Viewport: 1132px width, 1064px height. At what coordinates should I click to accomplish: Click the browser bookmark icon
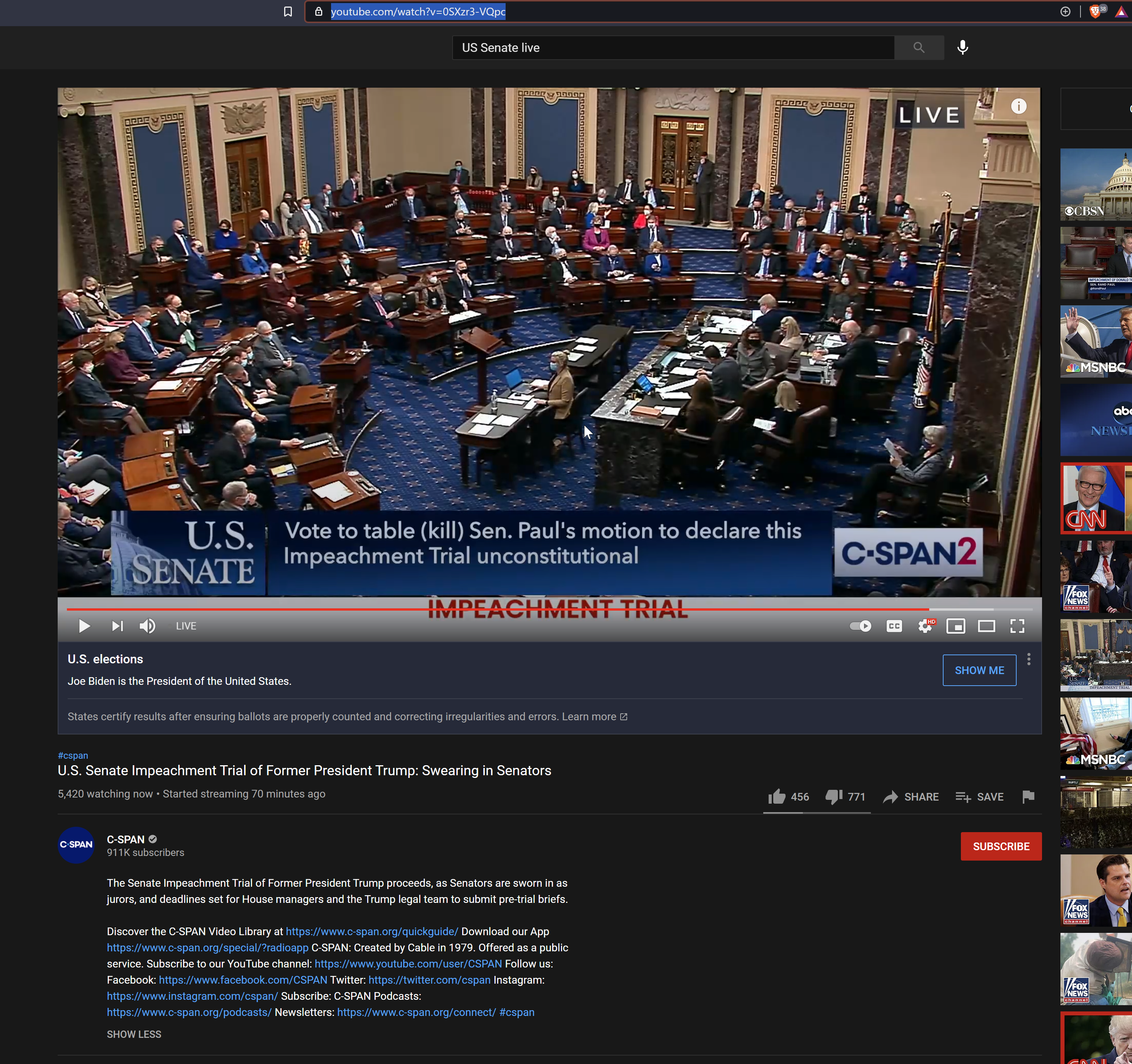pos(288,12)
